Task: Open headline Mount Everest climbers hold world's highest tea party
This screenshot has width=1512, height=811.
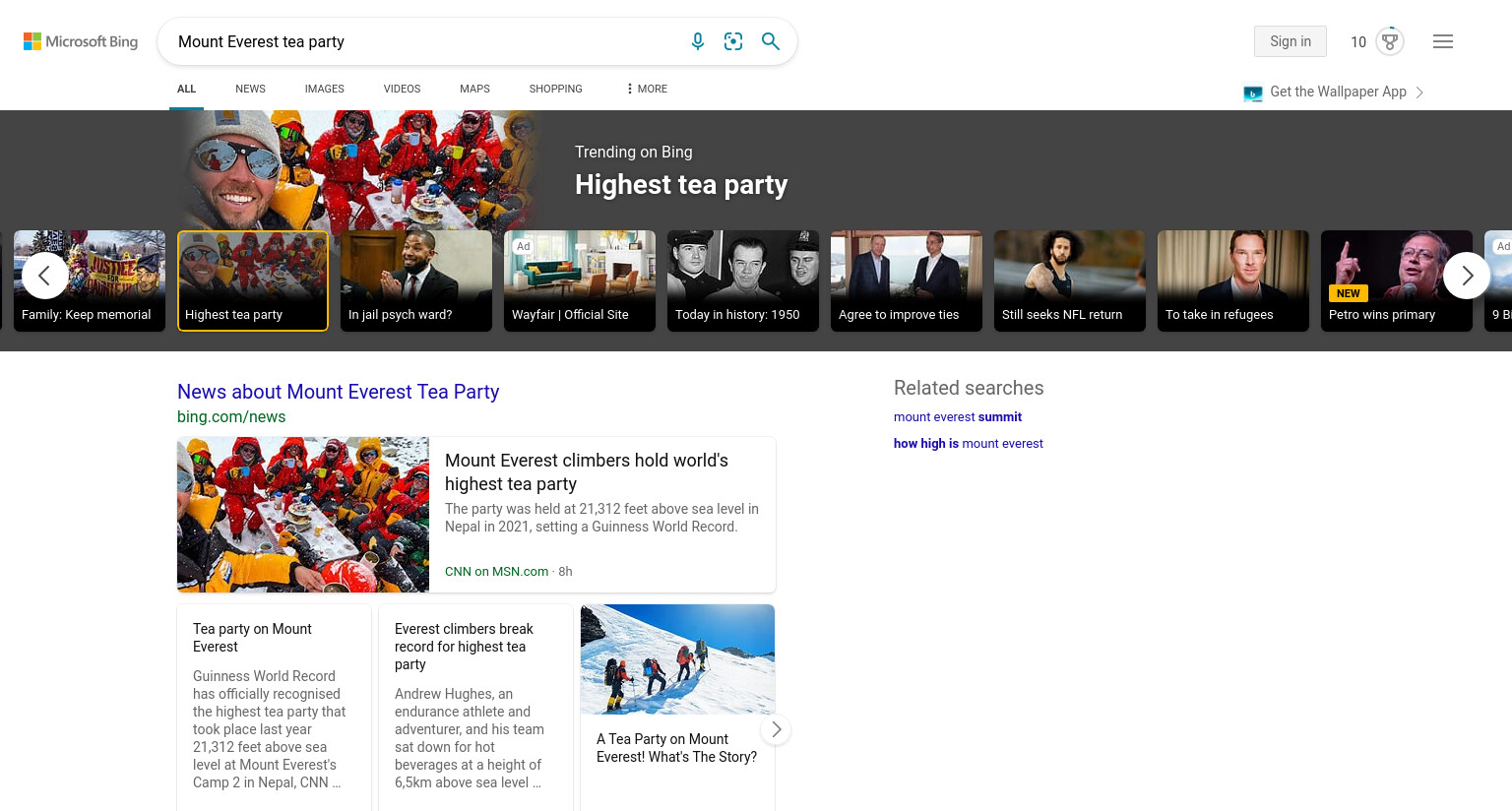Action: 587,471
